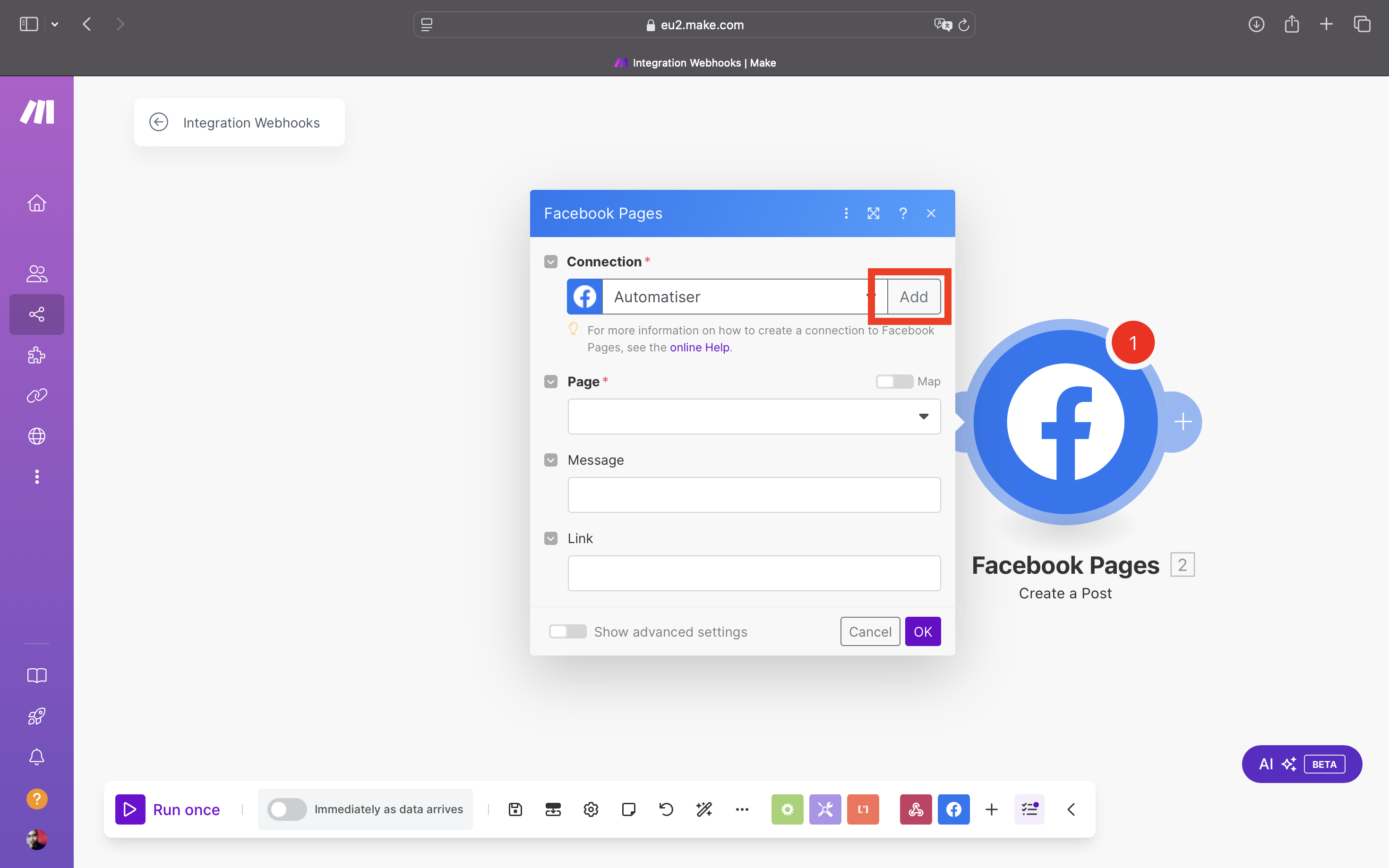Image resolution: width=1389 pixels, height=868 pixels.
Task: Show Safari tab overview
Action: coord(1362,24)
